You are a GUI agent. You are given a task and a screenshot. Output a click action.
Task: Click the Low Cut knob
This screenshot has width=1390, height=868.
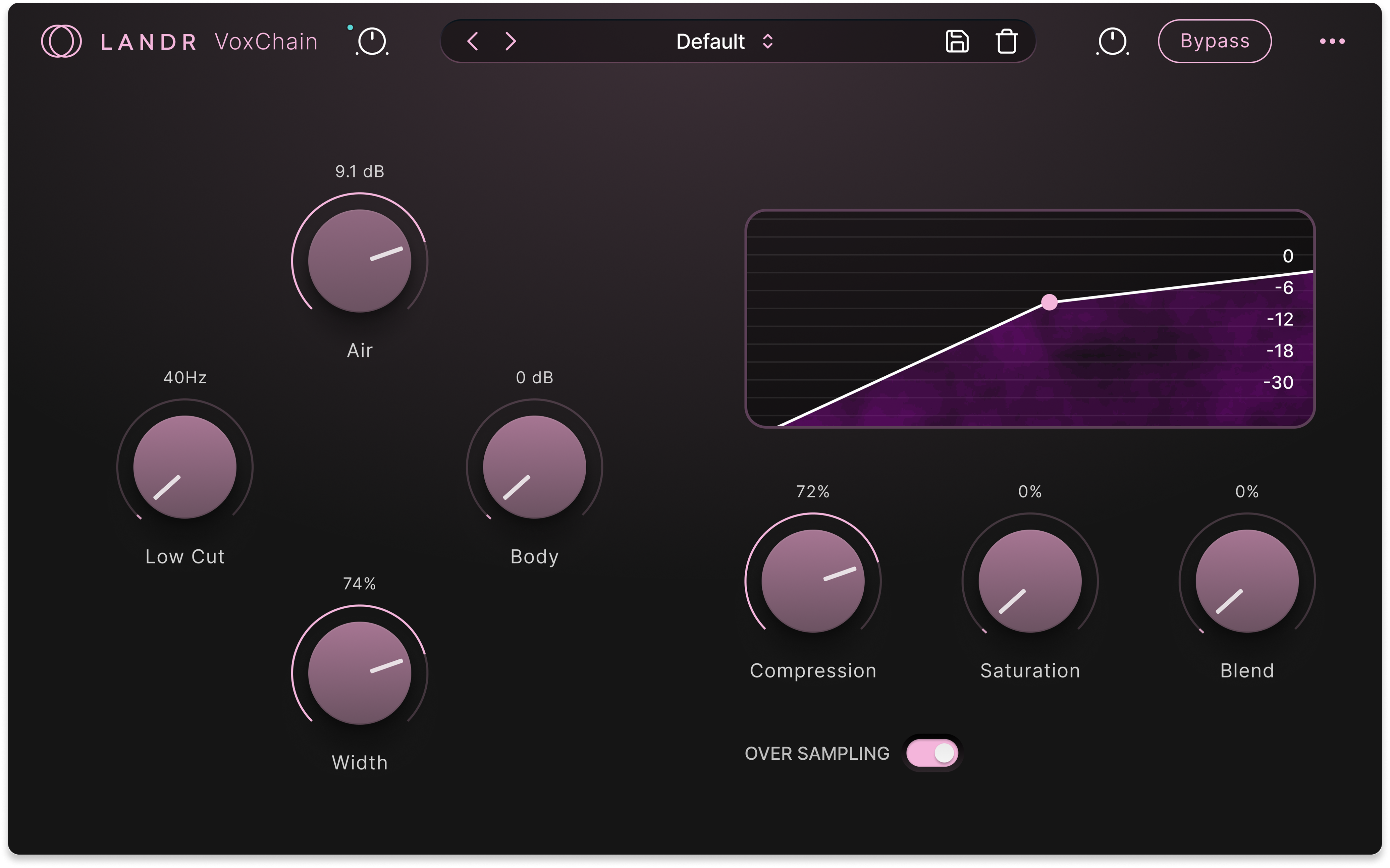(x=185, y=467)
